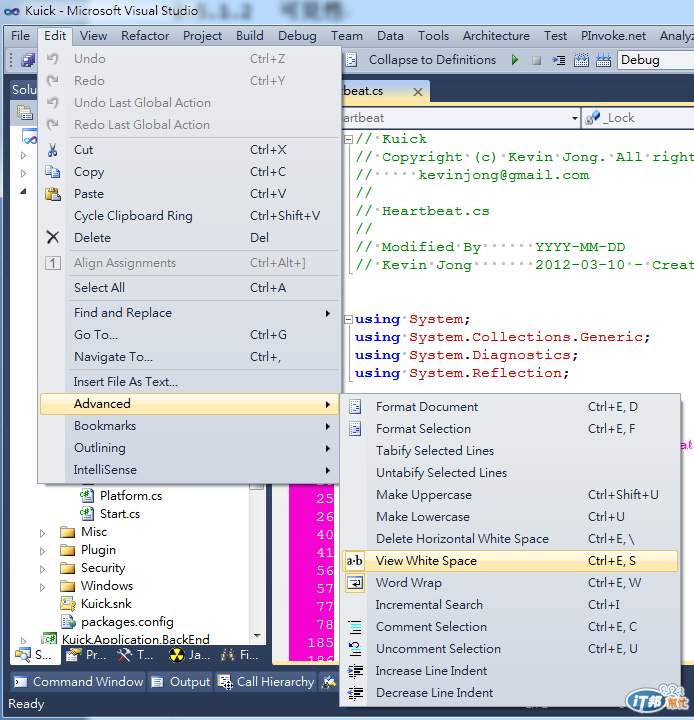Viewport: 694px width, 720px height.
Task: Click the Format Selection icon
Action: point(355,429)
